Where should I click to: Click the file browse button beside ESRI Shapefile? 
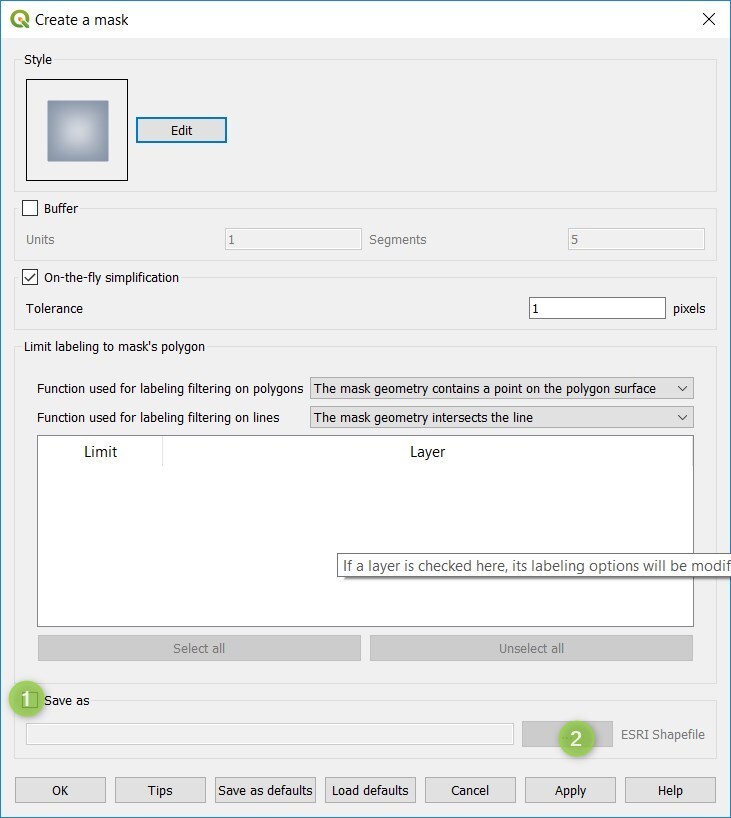[x=566, y=734]
